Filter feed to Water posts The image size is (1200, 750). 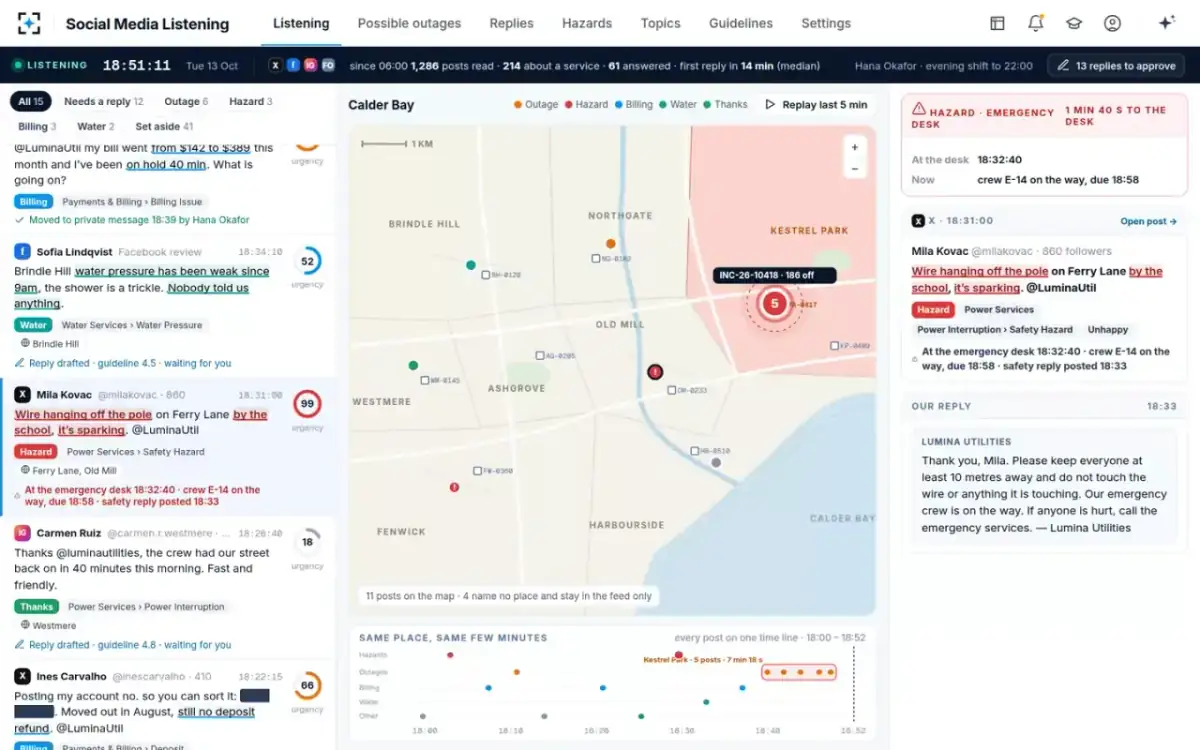coord(96,127)
